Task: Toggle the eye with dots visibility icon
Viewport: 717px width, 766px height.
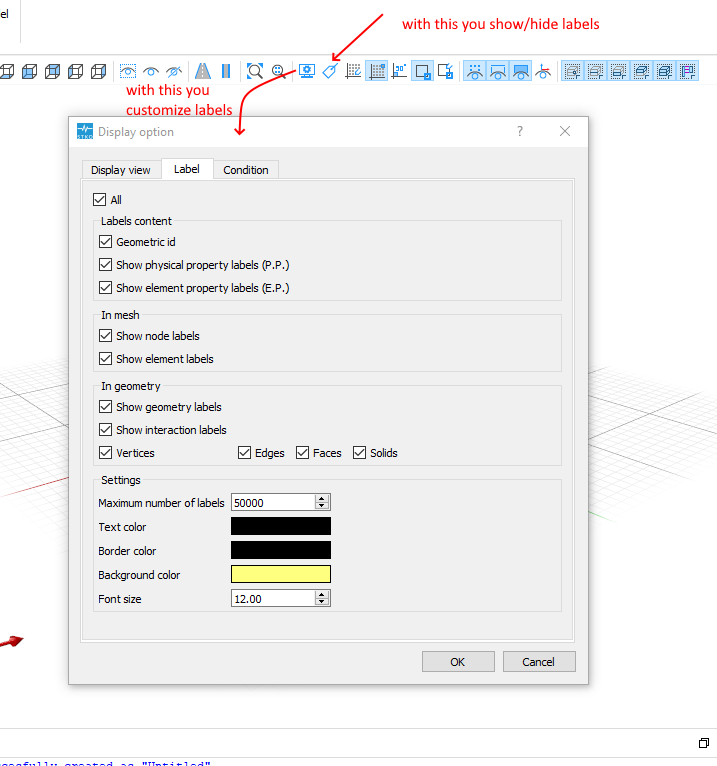Action: point(475,71)
